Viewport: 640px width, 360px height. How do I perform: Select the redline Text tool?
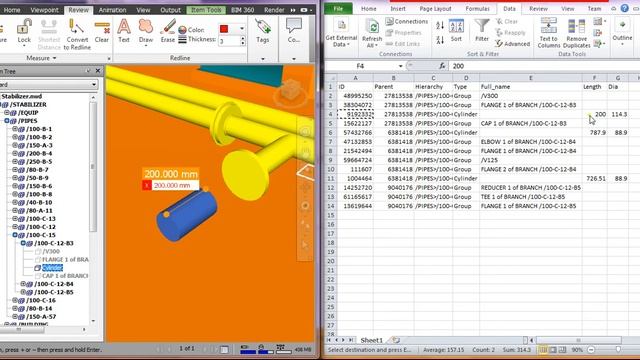pos(124,31)
